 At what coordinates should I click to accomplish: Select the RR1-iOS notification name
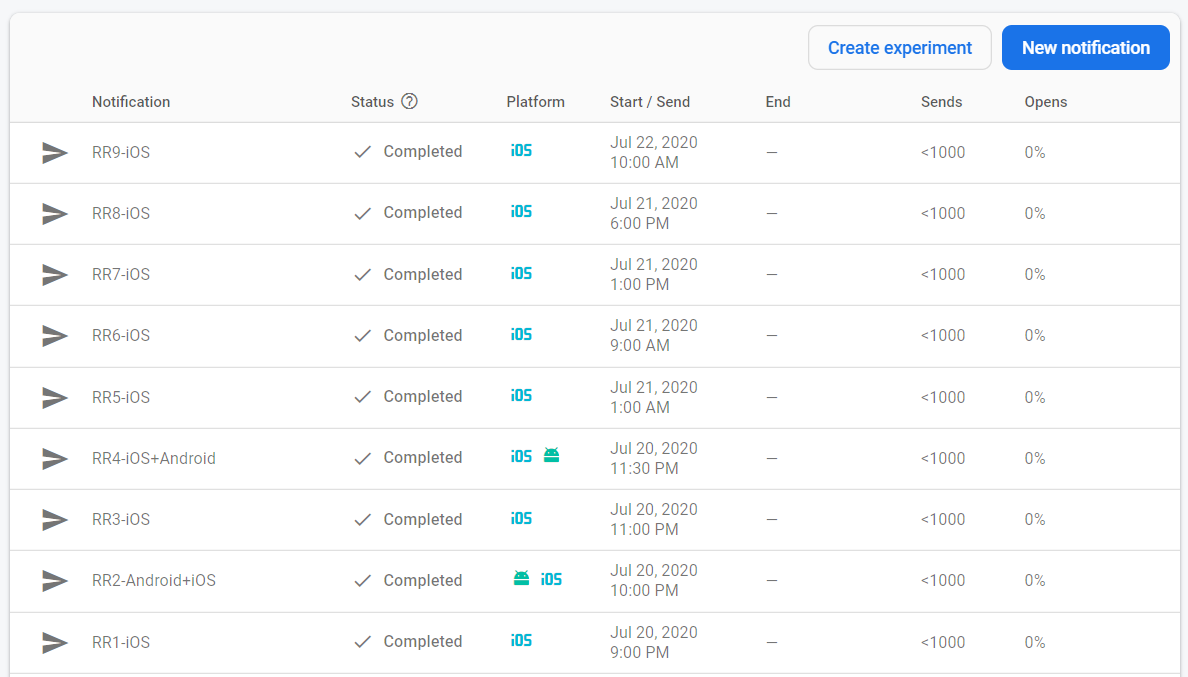[x=121, y=642]
